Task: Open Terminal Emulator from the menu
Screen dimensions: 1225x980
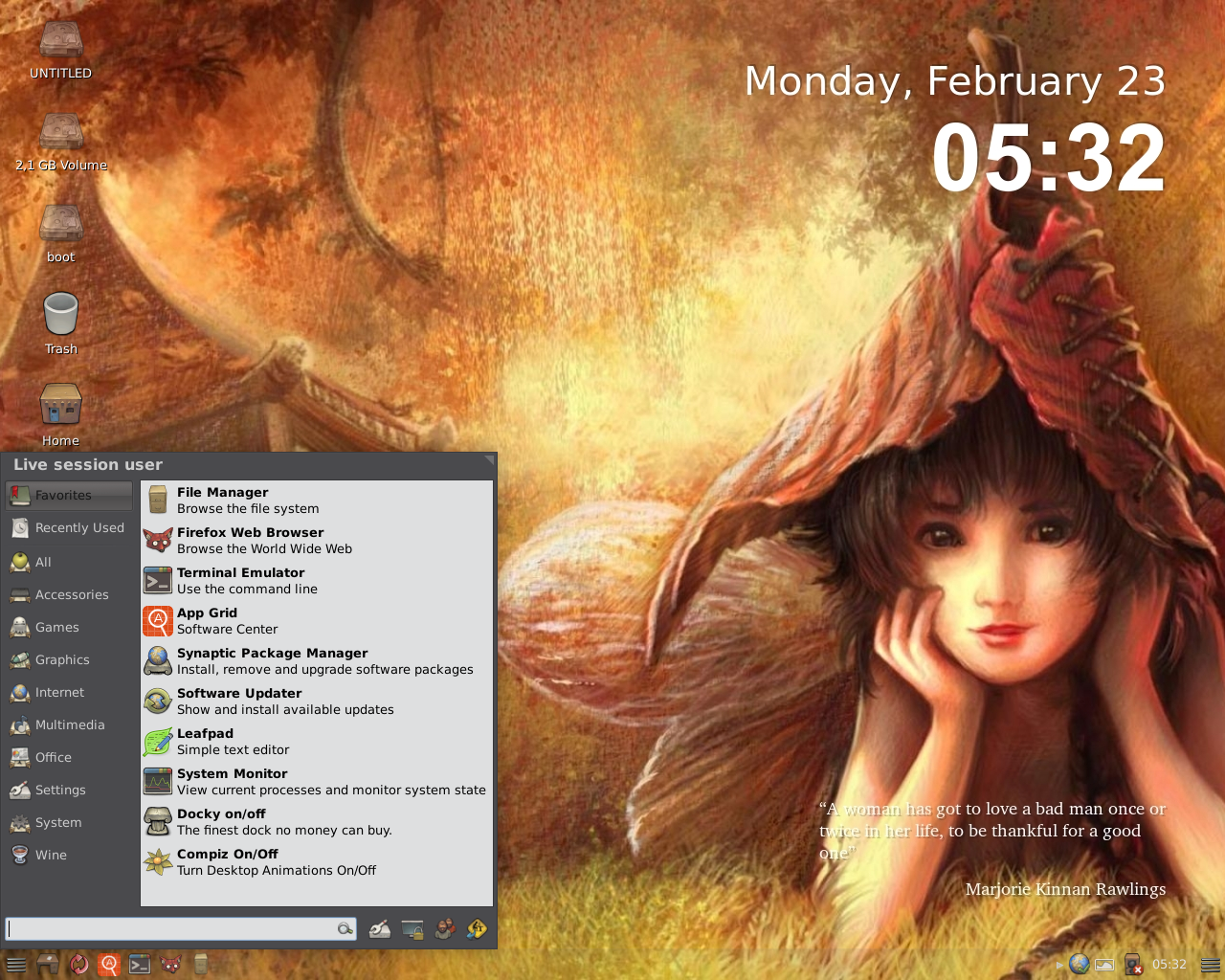Action: (x=317, y=581)
